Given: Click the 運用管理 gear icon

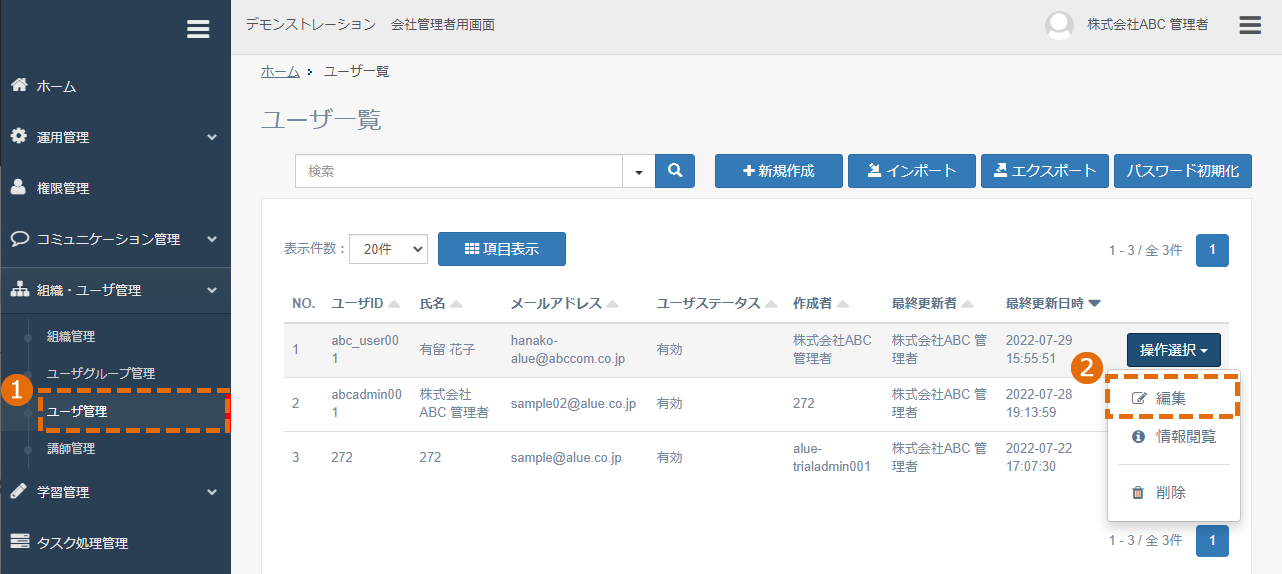Looking at the screenshot, I should pos(19,136).
